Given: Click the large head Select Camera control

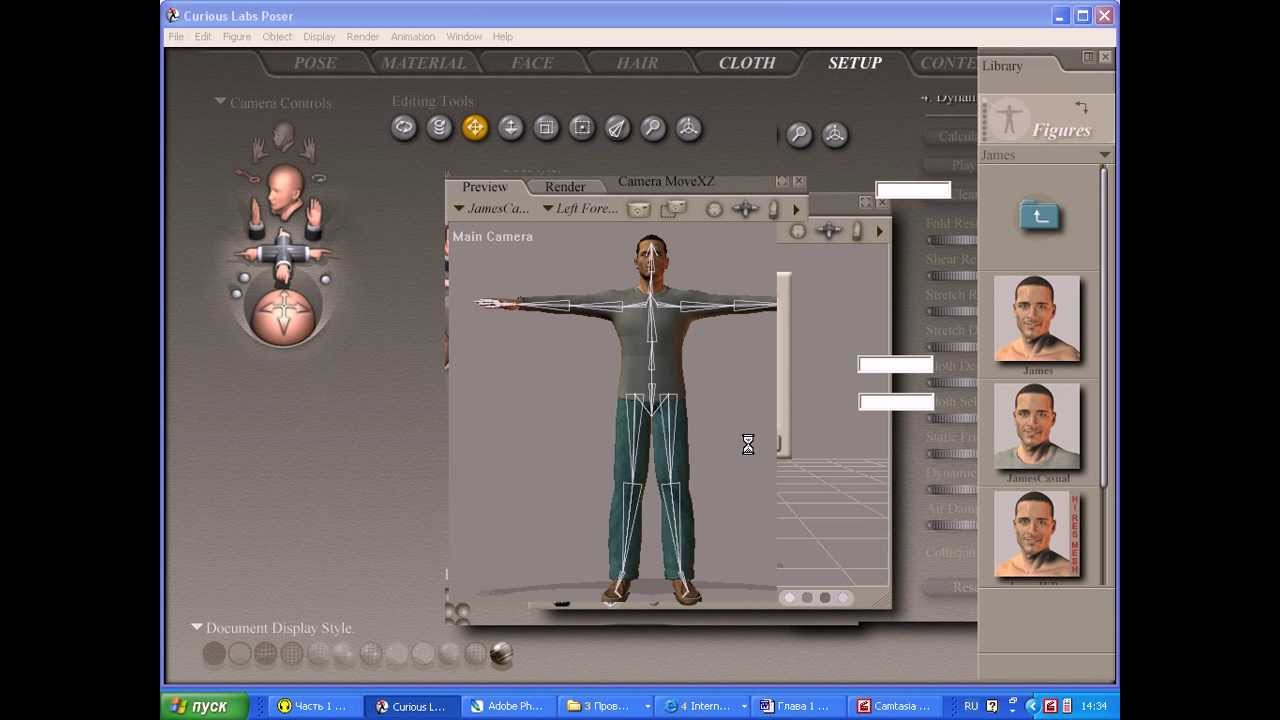Looking at the screenshot, I should tap(285, 193).
